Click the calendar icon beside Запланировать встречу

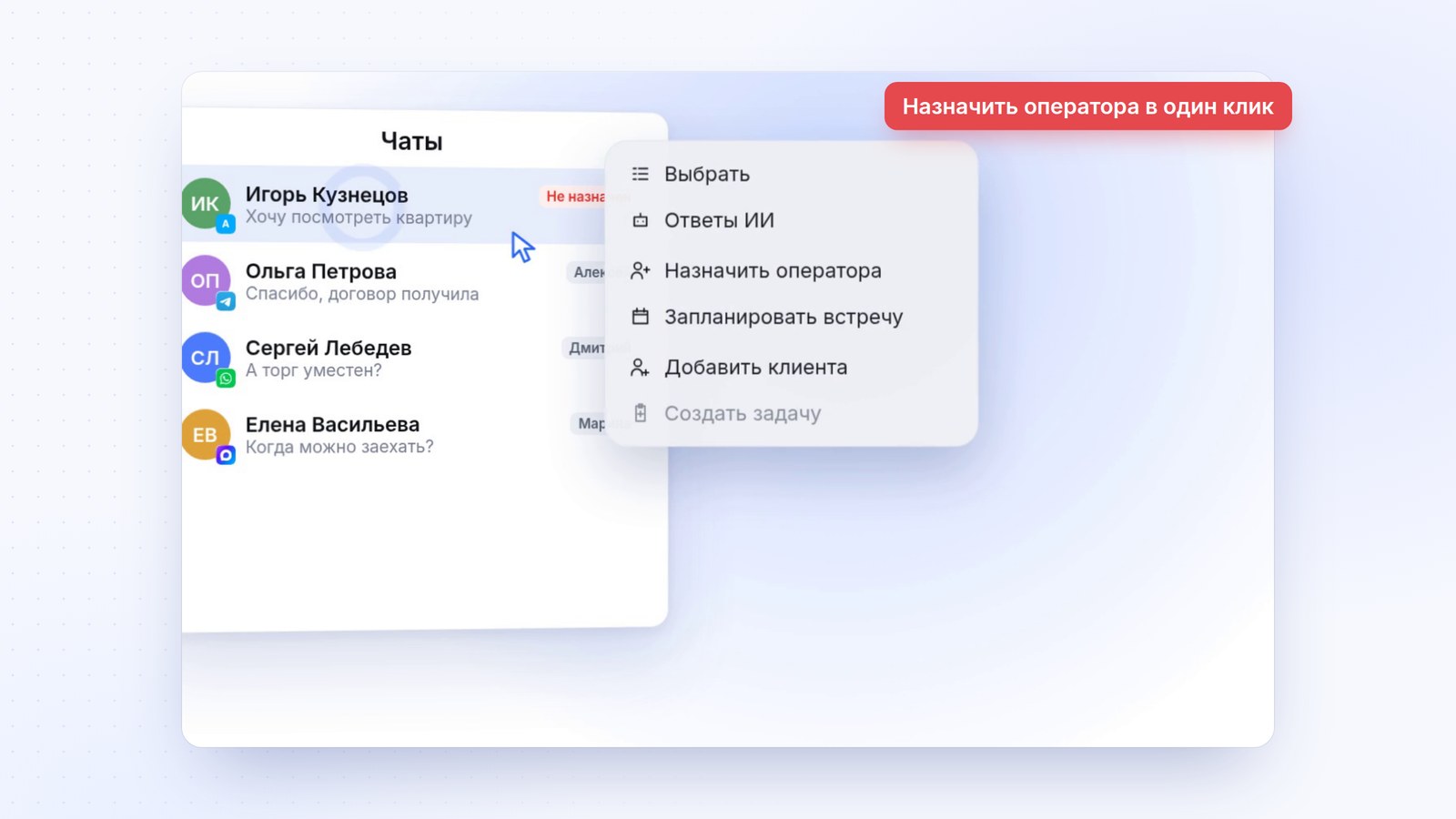pyautogui.click(x=641, y=317)
